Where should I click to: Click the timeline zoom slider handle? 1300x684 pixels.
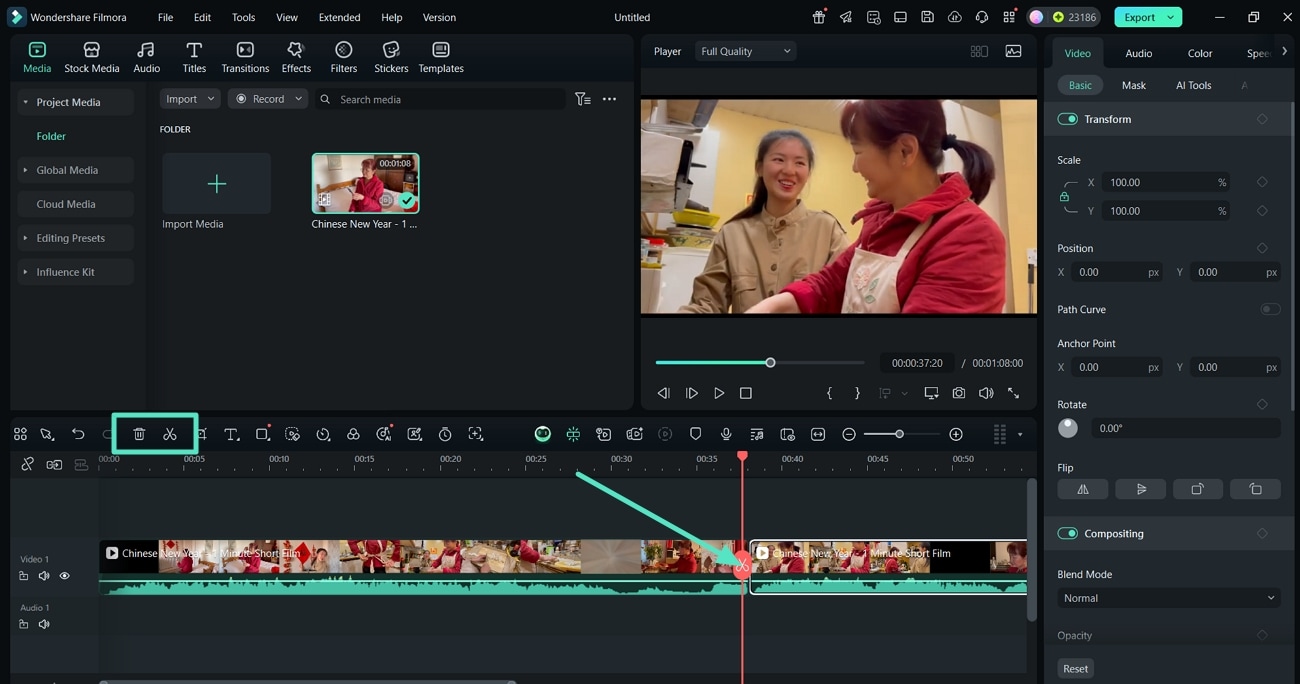tap(899, 434)
